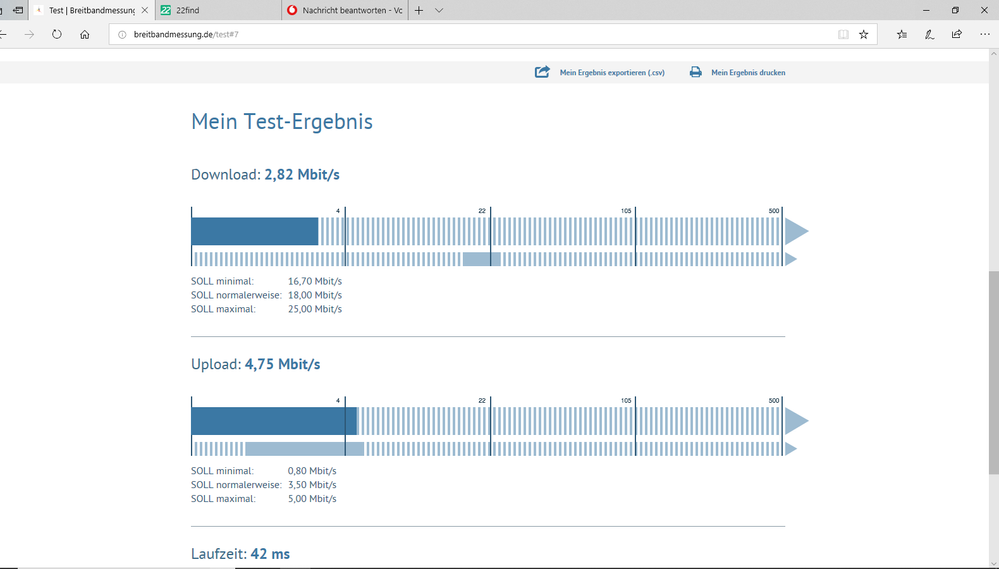
Task: Minimize the browser window
Action: tap(926, 10)
